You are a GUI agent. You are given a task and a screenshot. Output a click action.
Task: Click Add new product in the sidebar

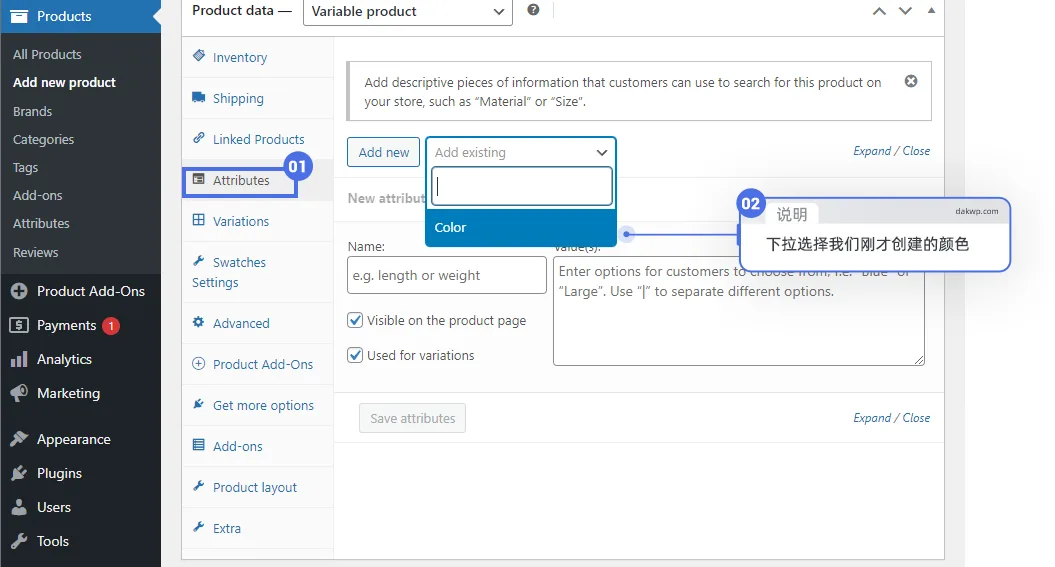65,82
